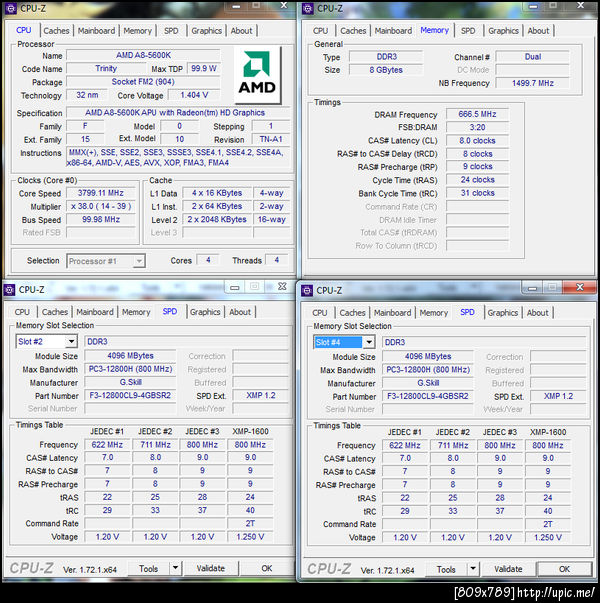Select About tab in bottom-right Slot #4 window

[538, 313]
